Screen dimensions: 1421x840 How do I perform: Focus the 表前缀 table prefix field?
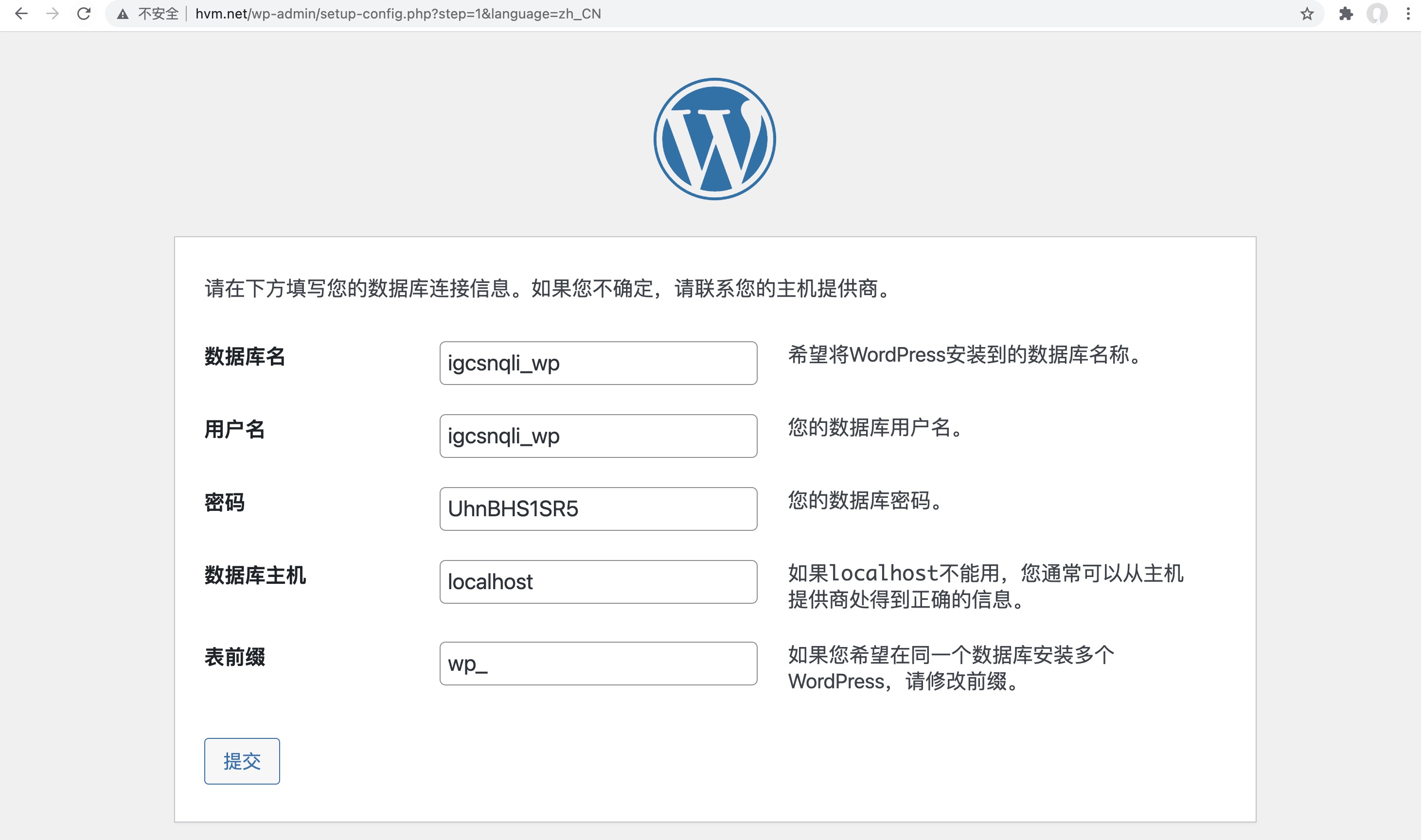click(598, 664)
